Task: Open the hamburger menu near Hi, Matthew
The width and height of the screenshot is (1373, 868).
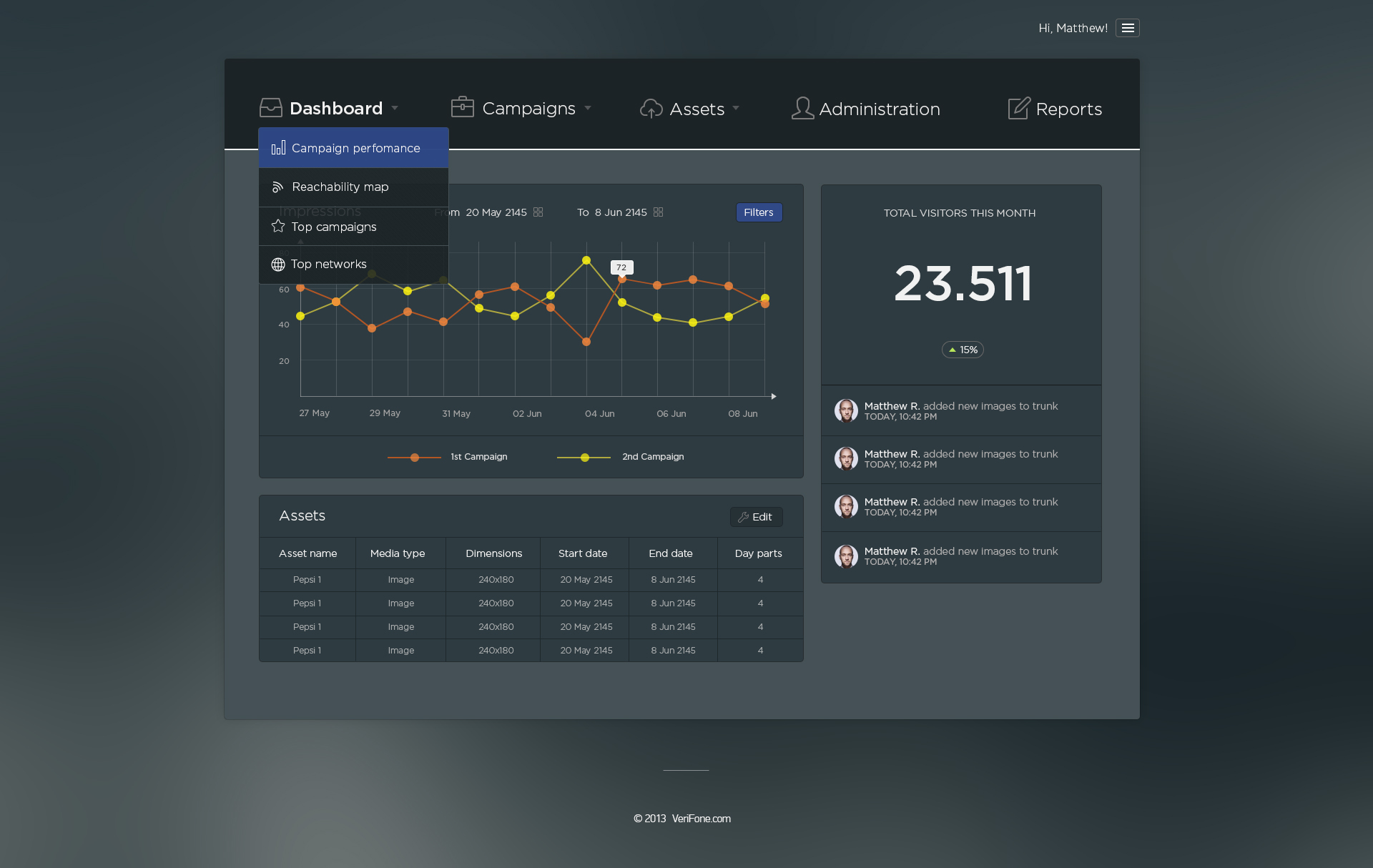Action: (x=1128, y=28)
